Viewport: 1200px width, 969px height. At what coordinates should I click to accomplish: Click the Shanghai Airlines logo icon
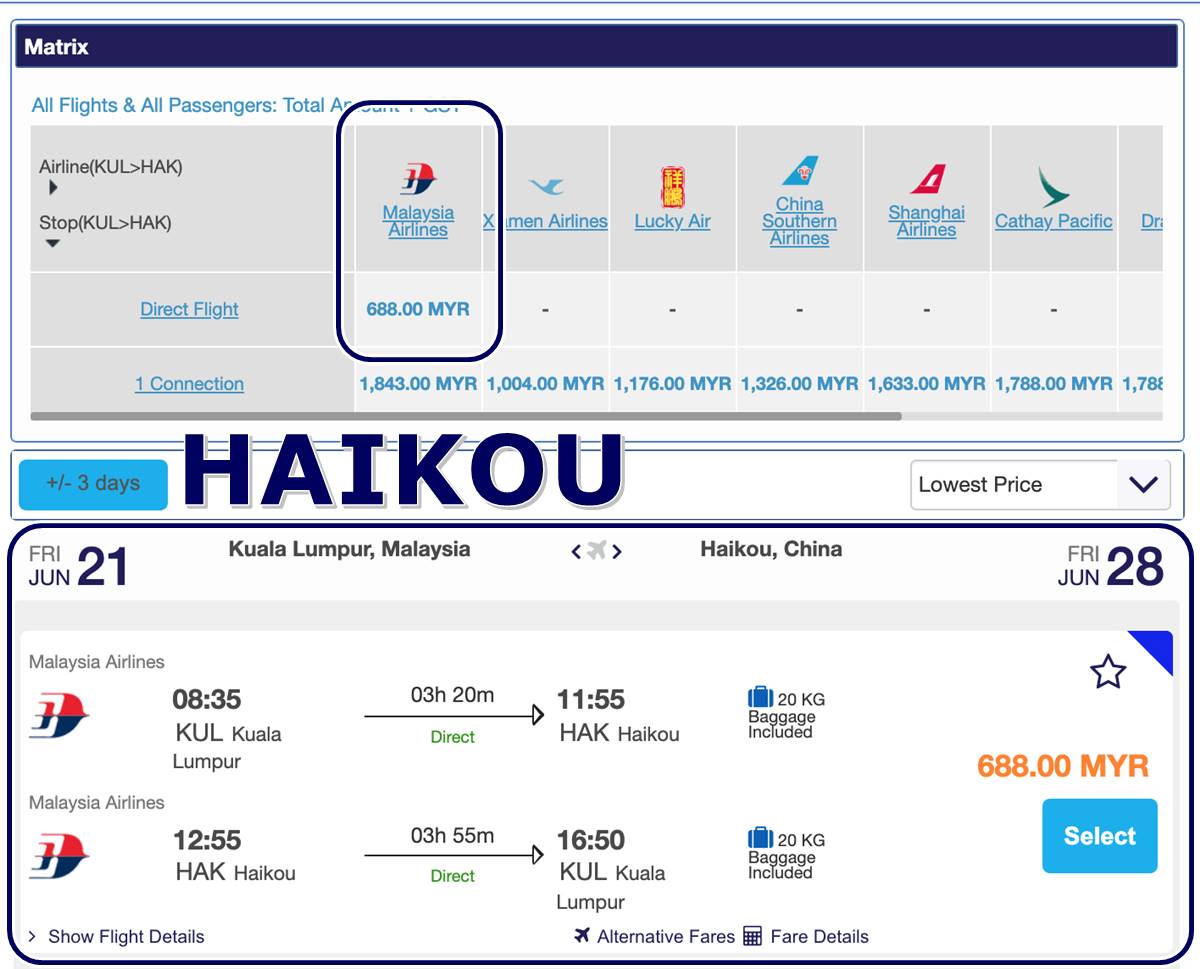[927, 180]
